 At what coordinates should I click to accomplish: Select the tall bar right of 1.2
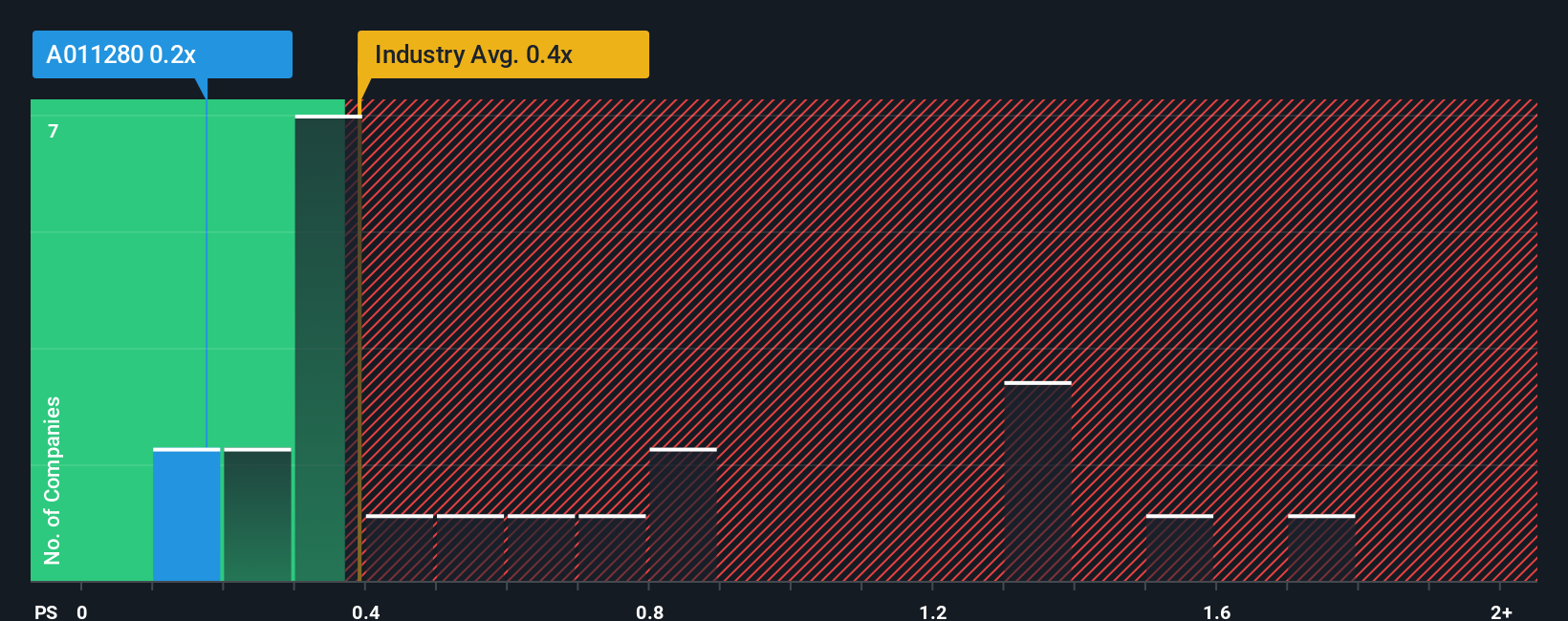[1037, 482]
